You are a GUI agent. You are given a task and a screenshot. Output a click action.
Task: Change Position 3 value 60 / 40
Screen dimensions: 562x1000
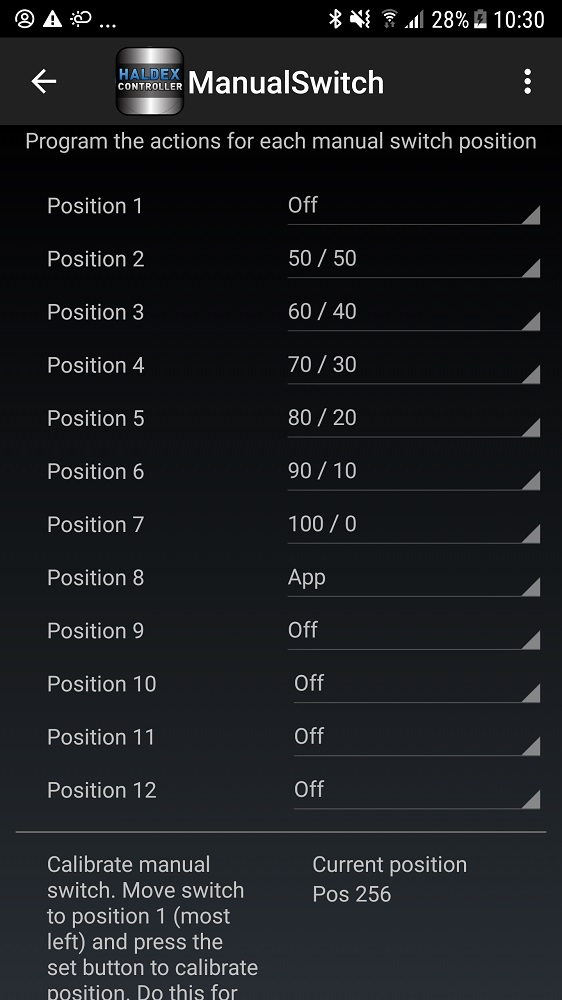pos(413,312)
